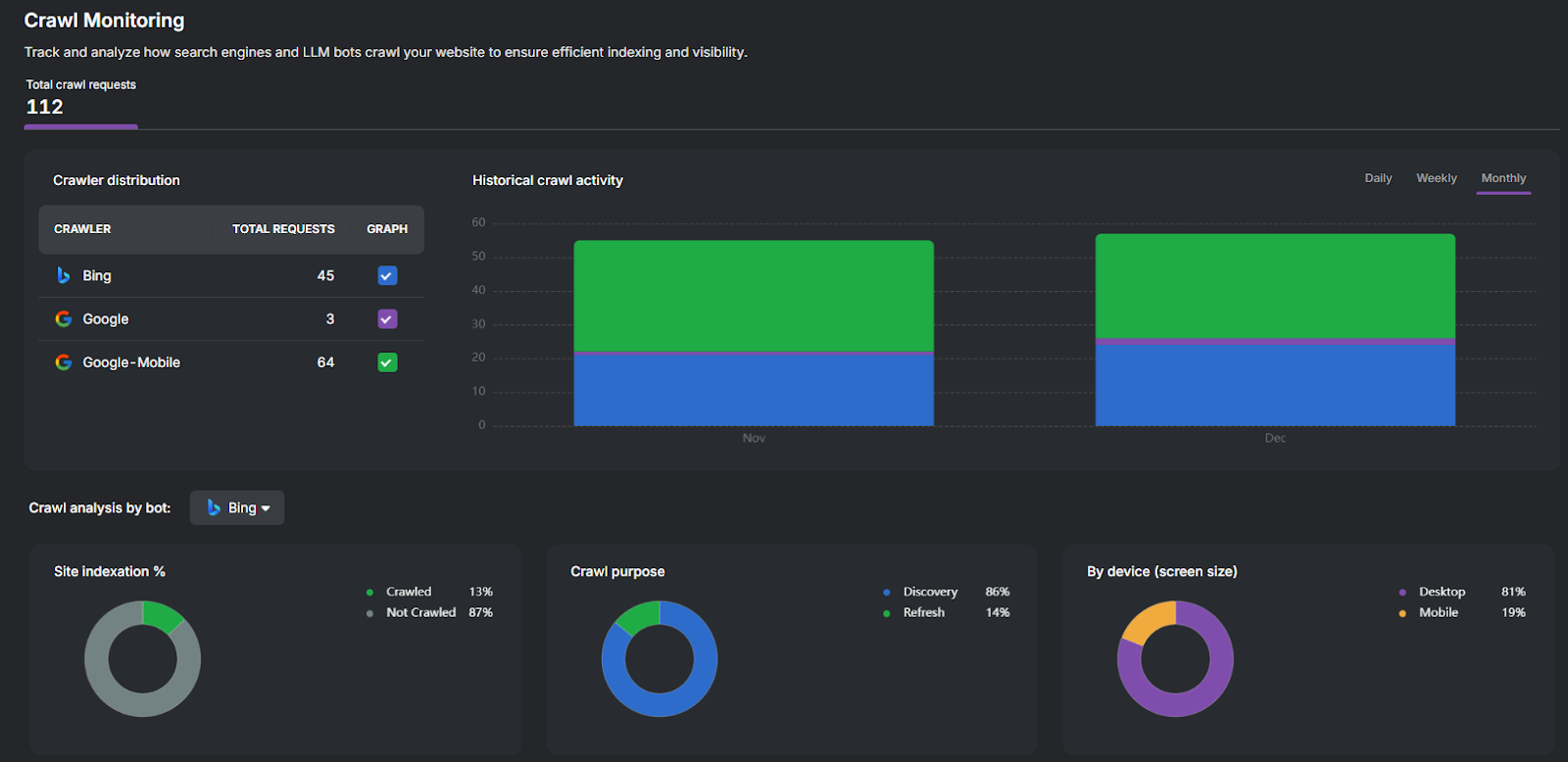The image size is (1568, 762).
Task: Click green segment of the Nov bar
Action: click(754, 295)
